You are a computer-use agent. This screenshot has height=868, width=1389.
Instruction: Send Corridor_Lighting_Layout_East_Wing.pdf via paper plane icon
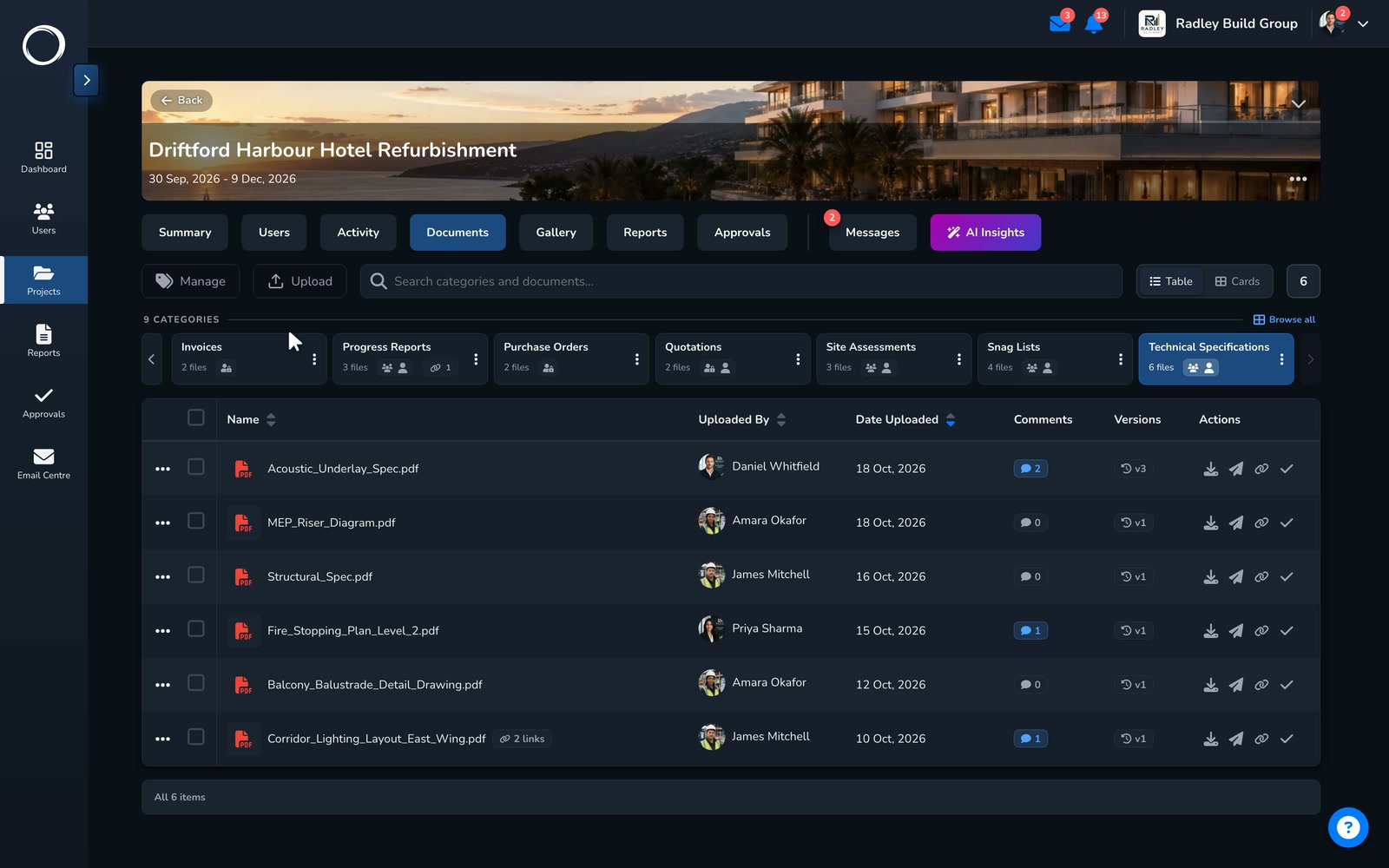point(1235,739)
